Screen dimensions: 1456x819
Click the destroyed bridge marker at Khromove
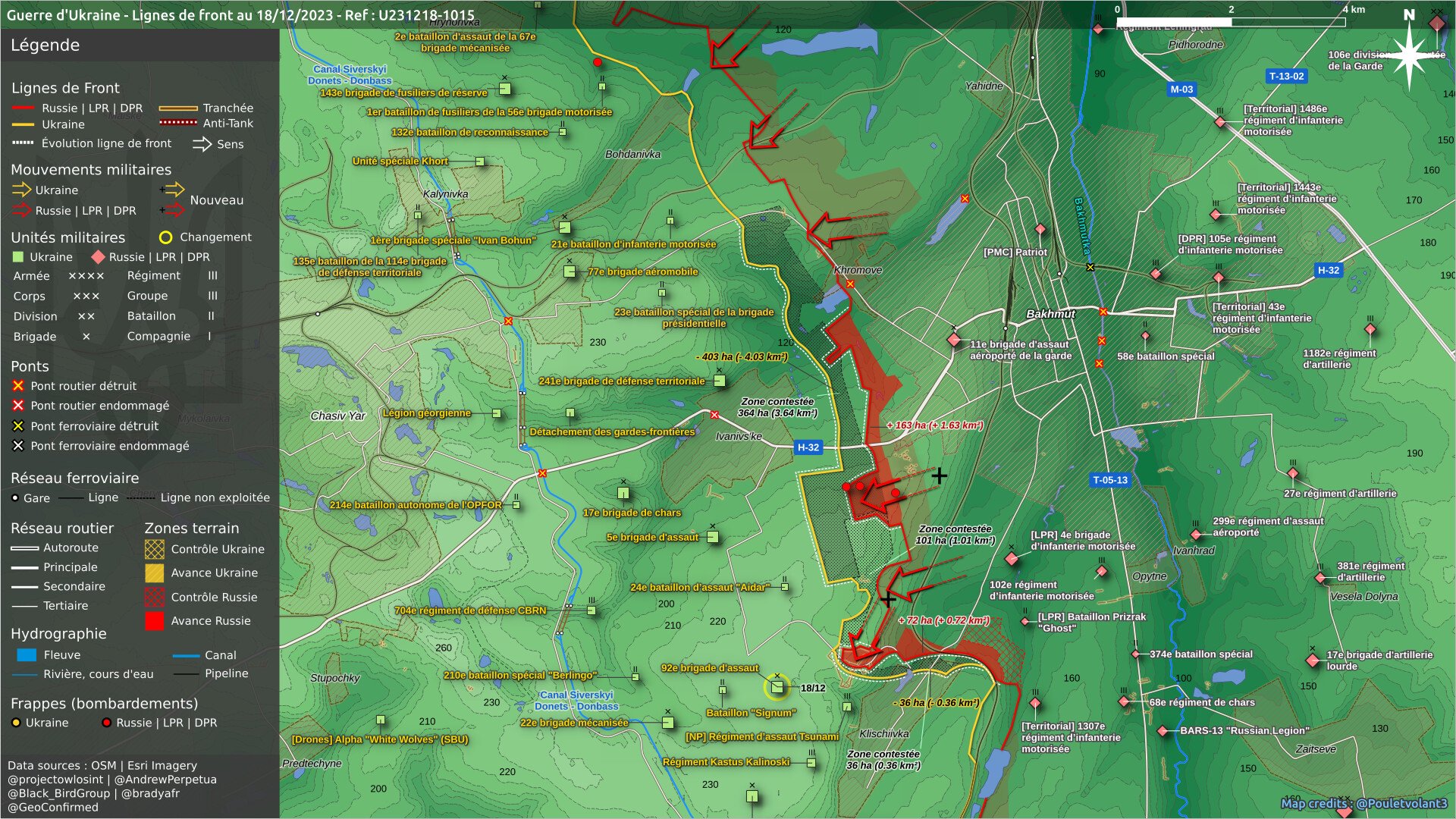coord(850,284)
